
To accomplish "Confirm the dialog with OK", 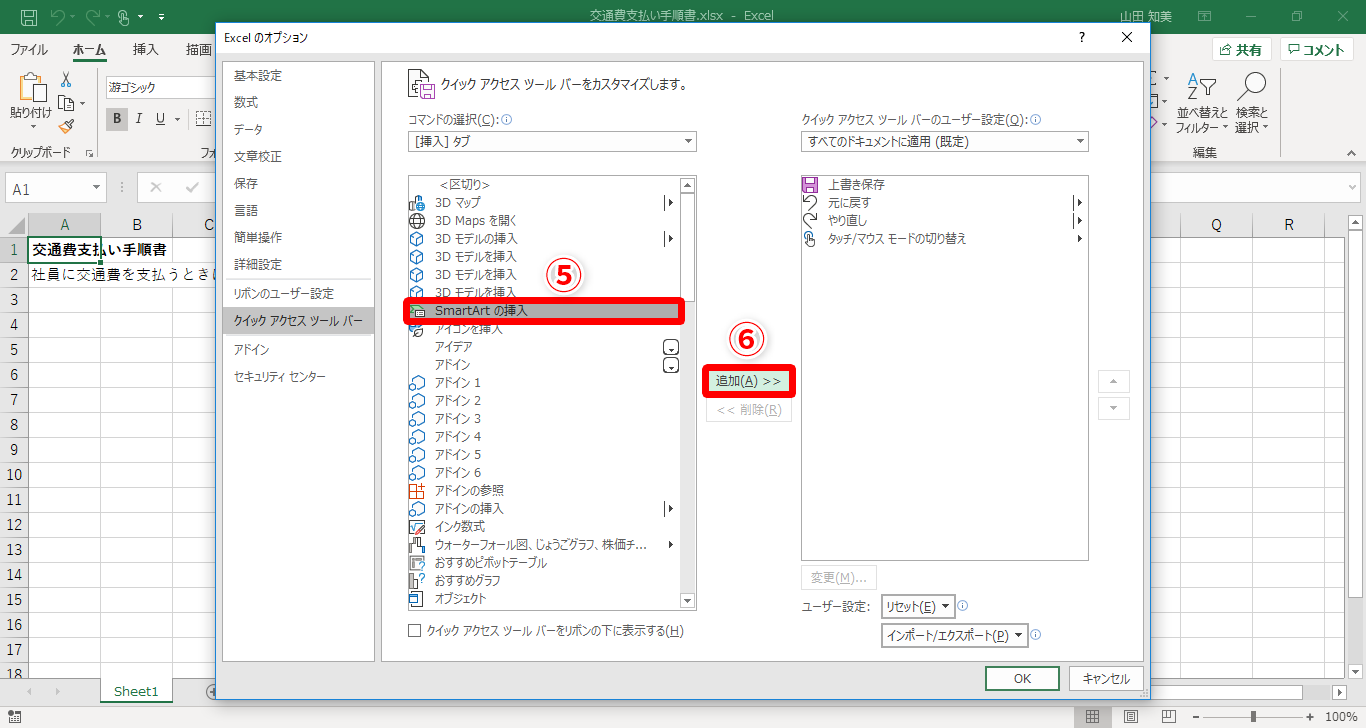I will pos(1022,678).
